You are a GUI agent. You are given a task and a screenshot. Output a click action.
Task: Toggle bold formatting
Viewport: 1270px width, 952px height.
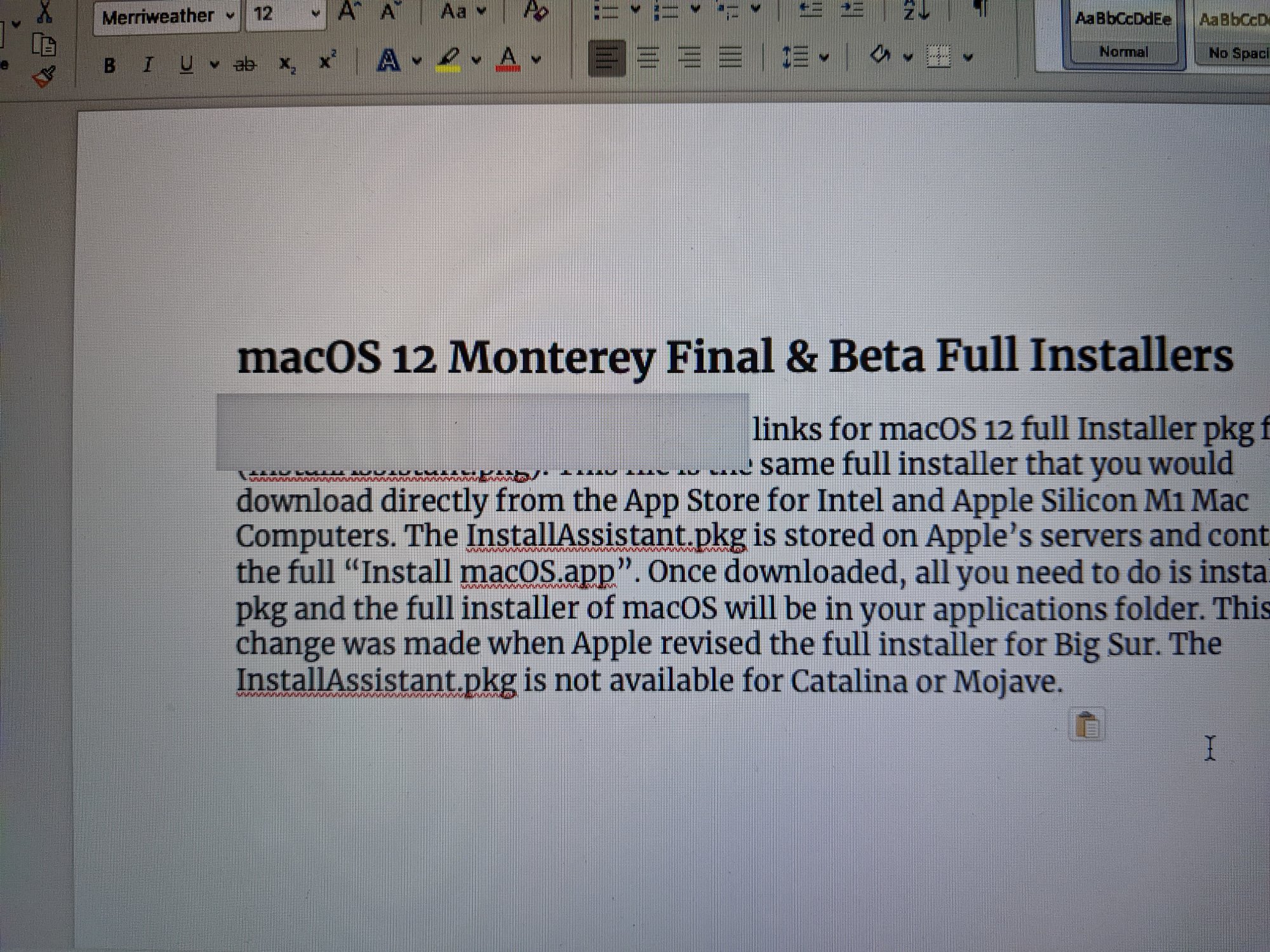[x=110, y=65]
